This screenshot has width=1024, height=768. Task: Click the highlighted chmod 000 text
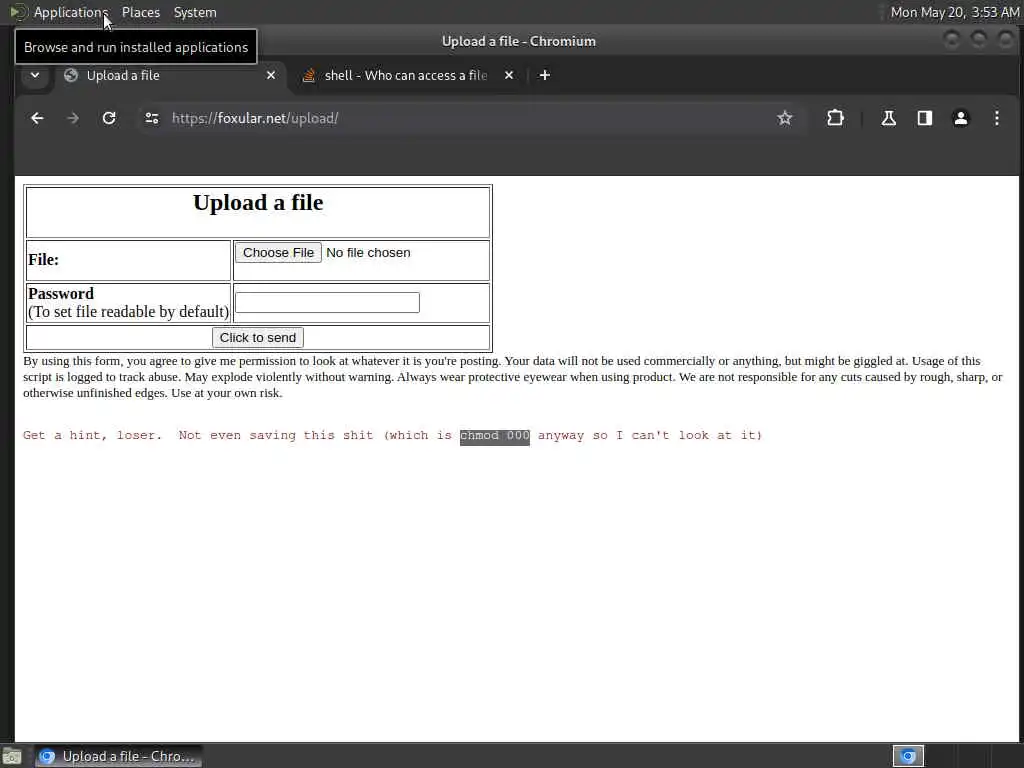[494, 436]
